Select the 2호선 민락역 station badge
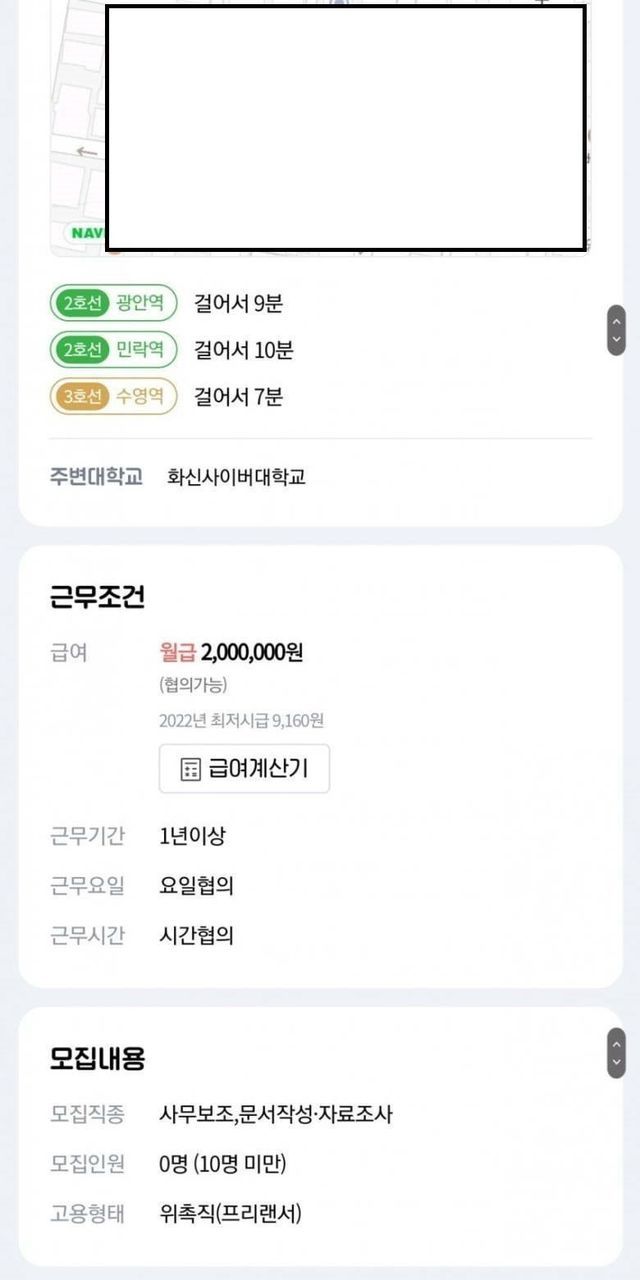The width and height of the screenshot is (640, 1280). (x=113, y=350)
